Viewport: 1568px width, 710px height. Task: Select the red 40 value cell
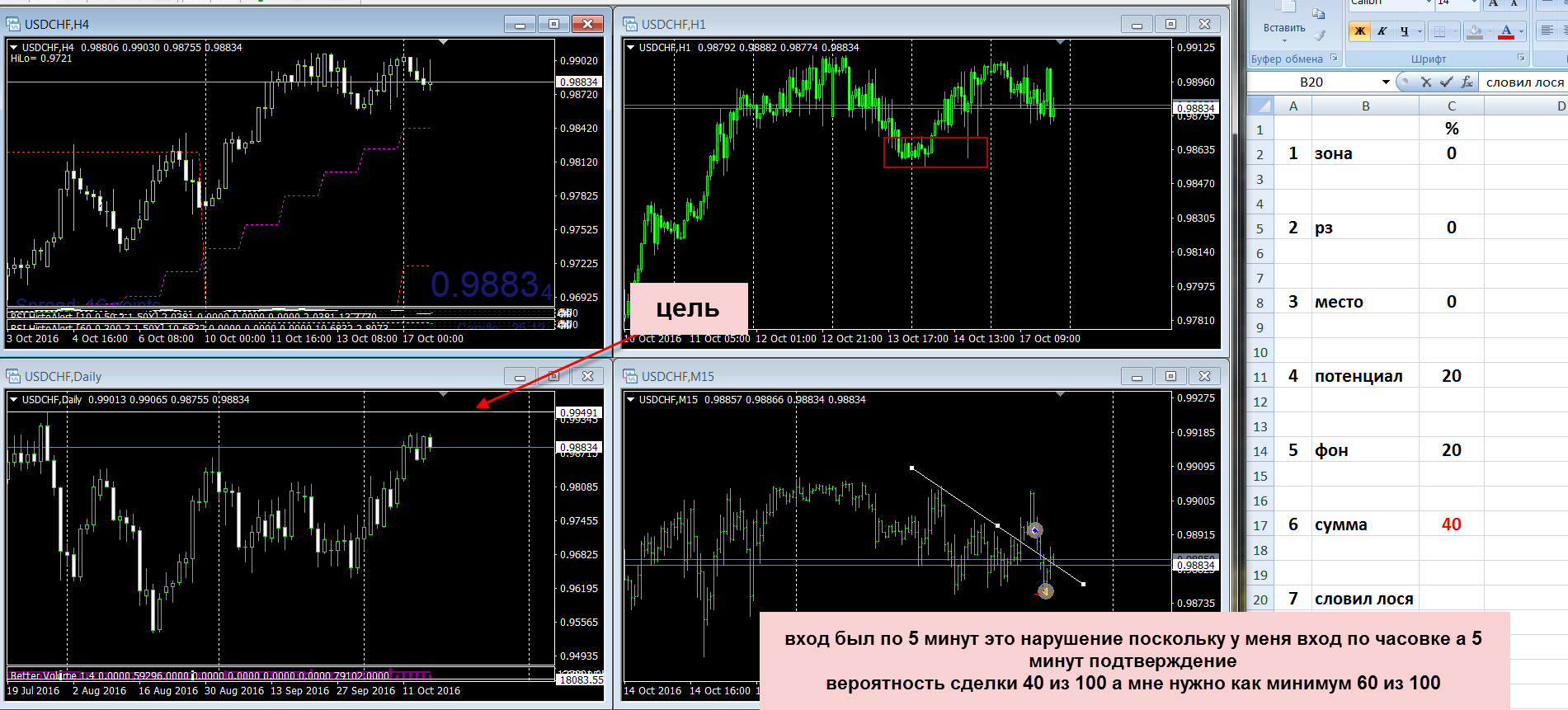click(1452, 524)
